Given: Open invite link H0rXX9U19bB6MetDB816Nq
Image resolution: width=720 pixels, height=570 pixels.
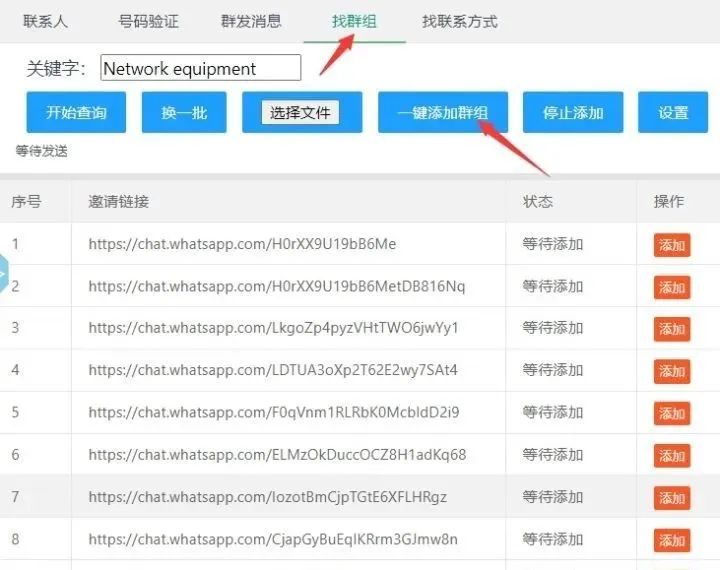Looking at the screenshot, I should [x=277, y=286].
